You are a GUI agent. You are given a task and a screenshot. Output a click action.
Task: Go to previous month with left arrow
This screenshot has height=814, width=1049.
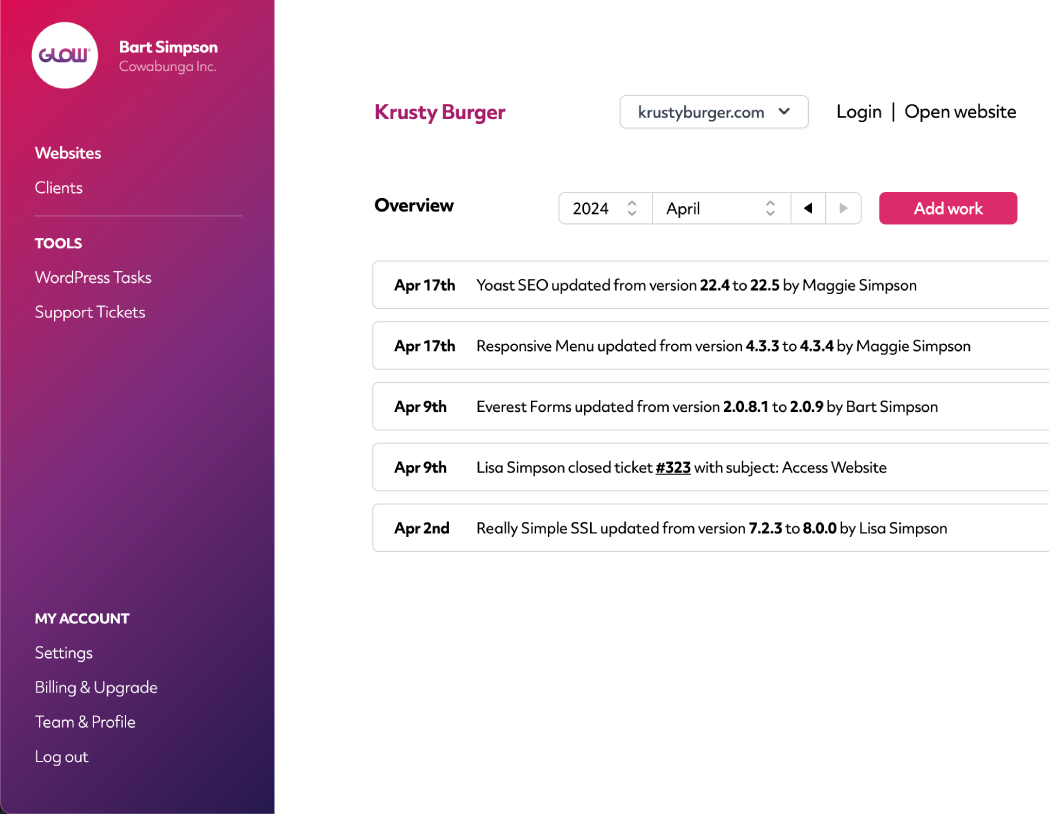808,208
